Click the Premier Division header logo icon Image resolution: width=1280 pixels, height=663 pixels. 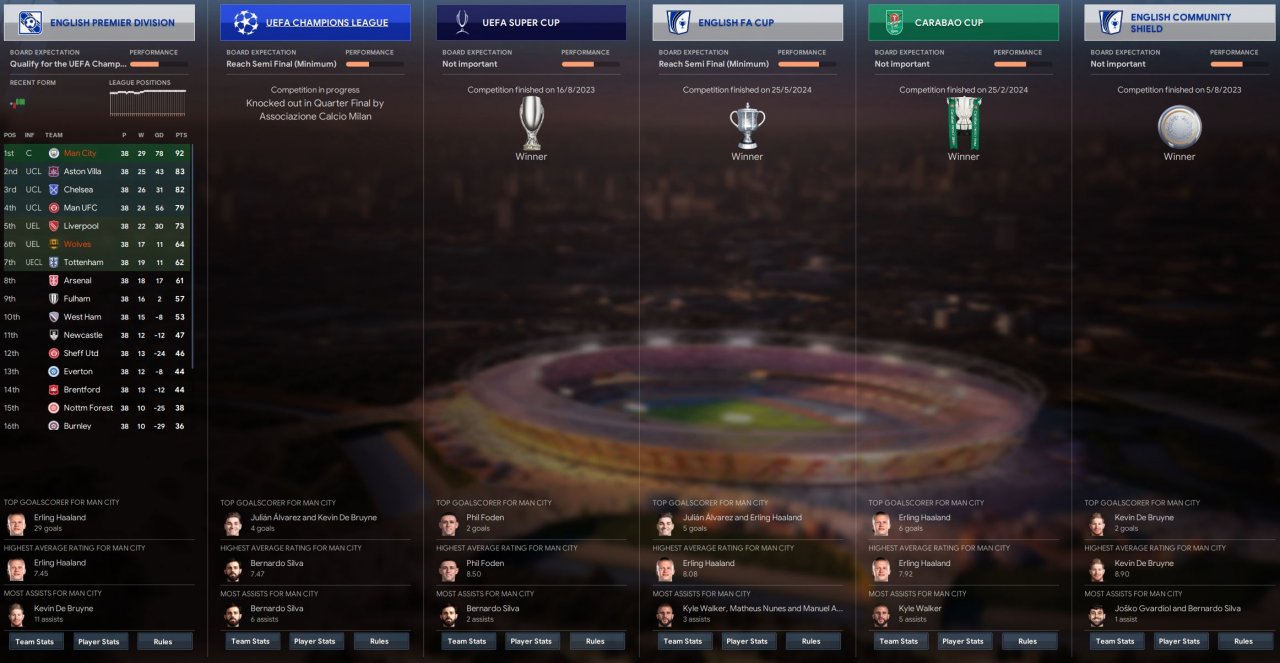(30, 22)
